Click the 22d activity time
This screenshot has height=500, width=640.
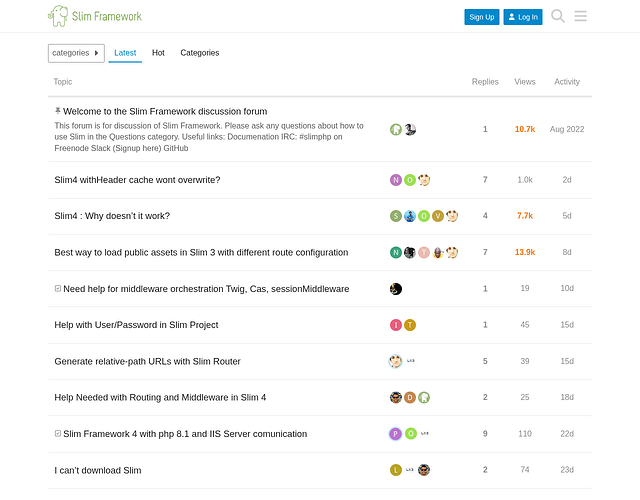(x=567, y=434)
